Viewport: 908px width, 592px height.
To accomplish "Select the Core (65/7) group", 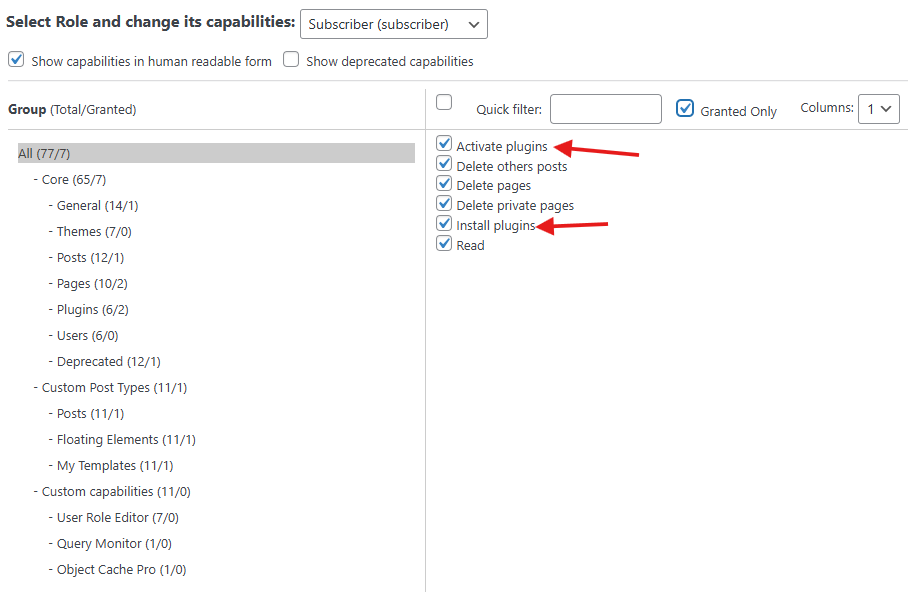I will pos(73,180).
